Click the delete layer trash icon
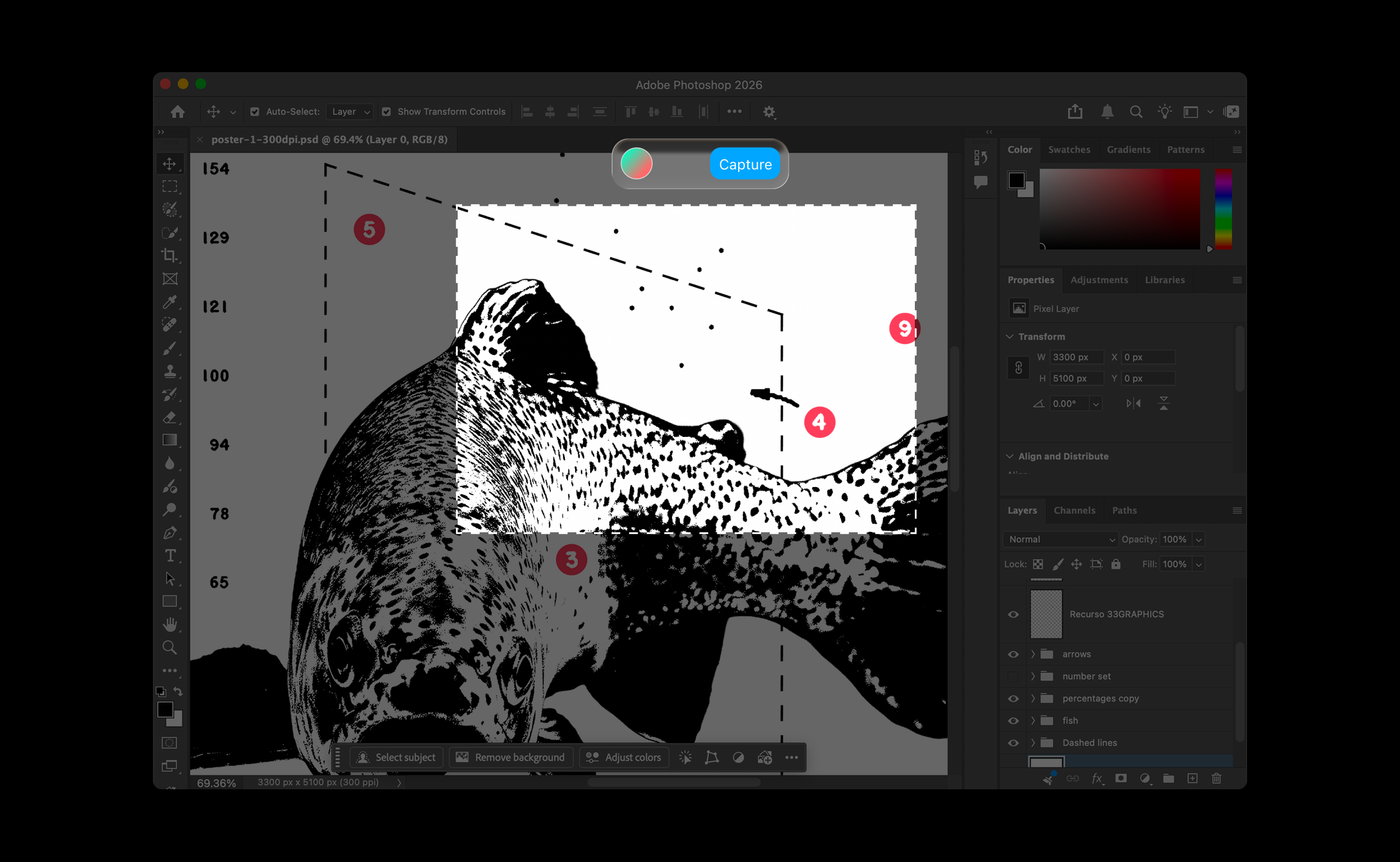 [x=1216, y=778]
